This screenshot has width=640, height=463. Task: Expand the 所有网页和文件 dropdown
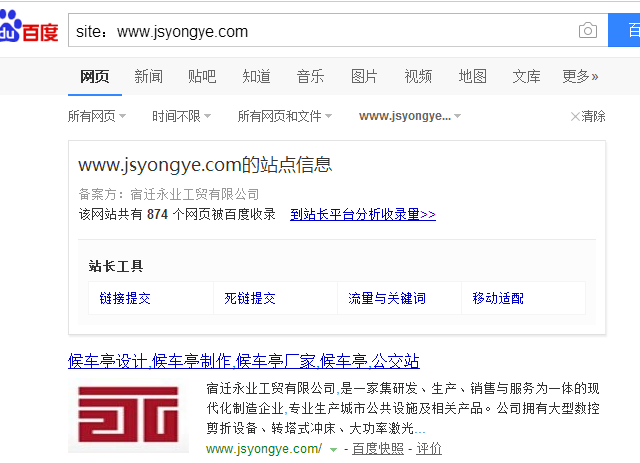(284, 116)
